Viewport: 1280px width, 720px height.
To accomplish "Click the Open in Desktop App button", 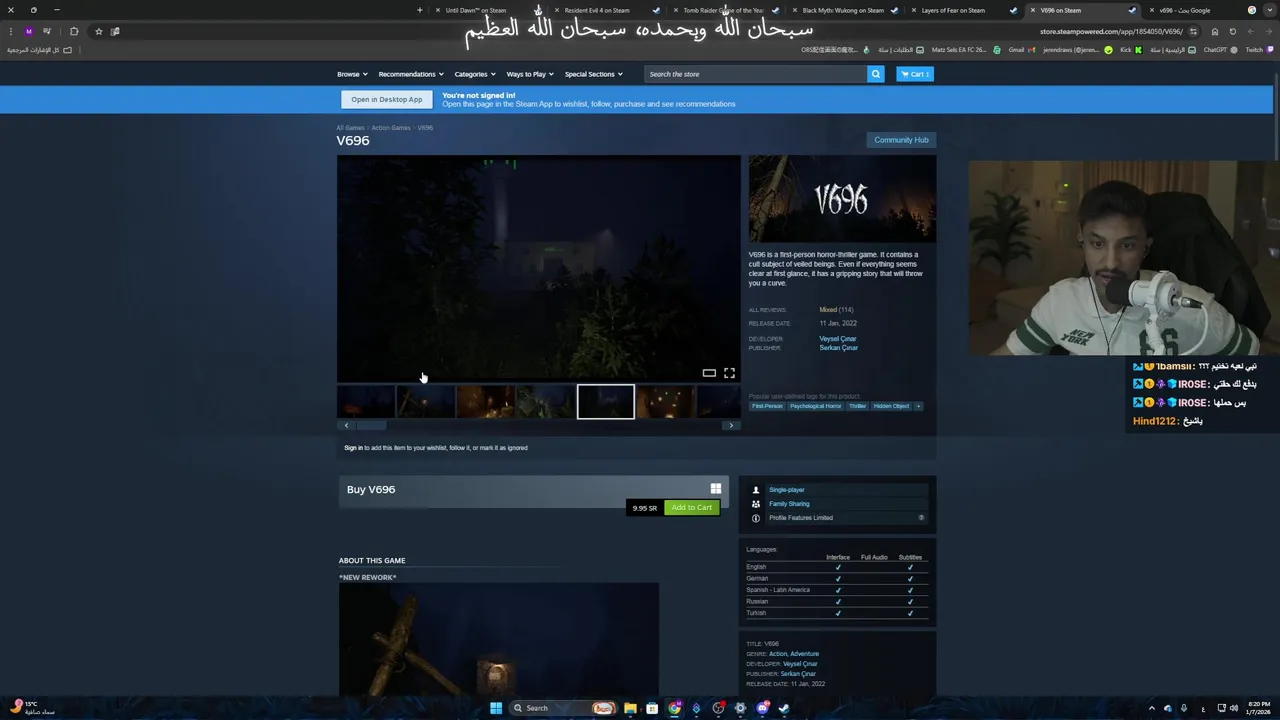I will click(387, 99).
